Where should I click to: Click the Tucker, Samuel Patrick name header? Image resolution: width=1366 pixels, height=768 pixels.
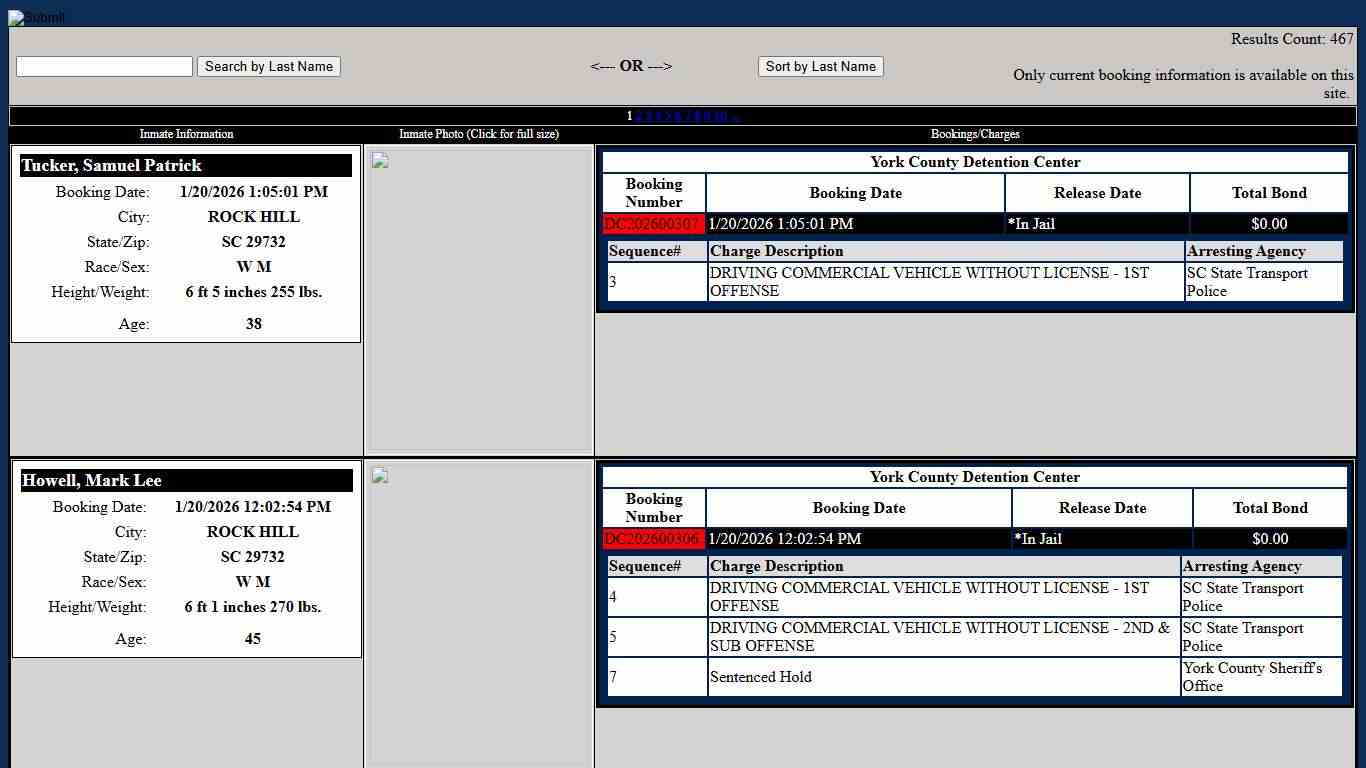click(x=111, y=165)
